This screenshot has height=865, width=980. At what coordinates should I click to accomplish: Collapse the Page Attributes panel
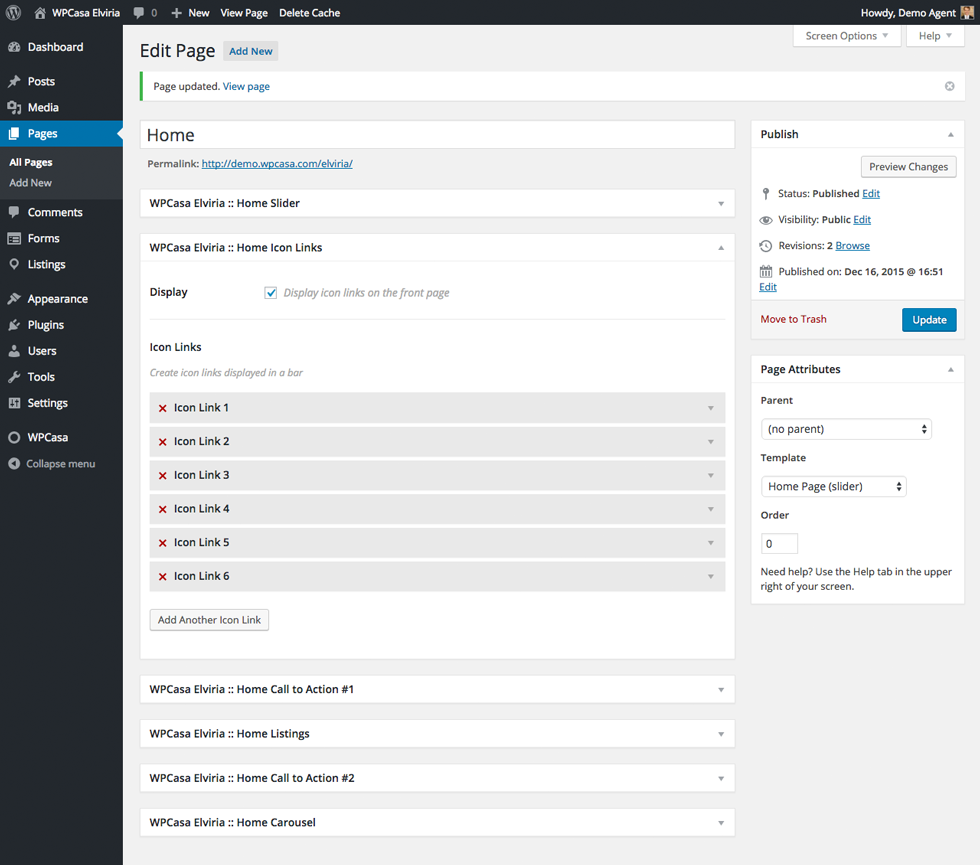(x=950, y=369)
